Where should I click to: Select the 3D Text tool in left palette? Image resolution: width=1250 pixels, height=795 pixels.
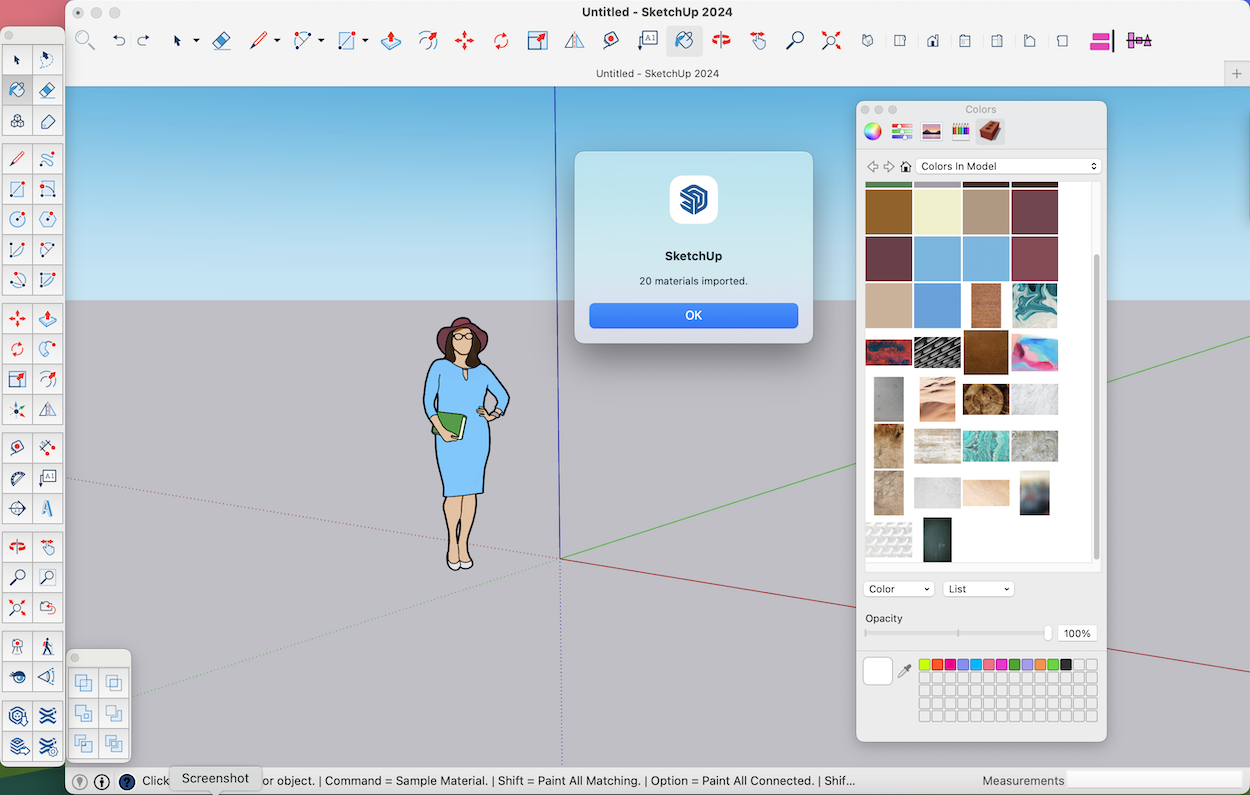(47, 508)
